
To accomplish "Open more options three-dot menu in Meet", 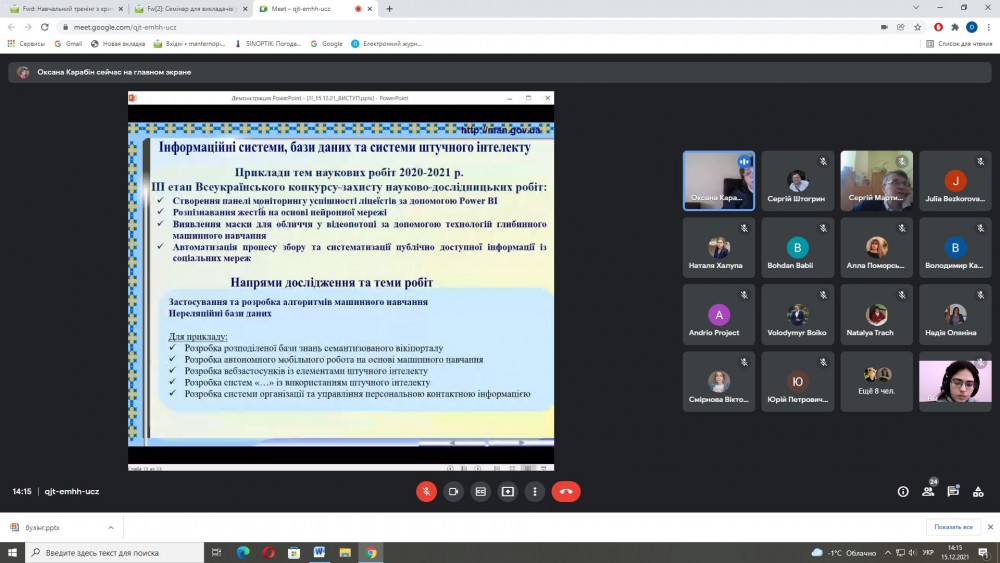I will point(535,492).
